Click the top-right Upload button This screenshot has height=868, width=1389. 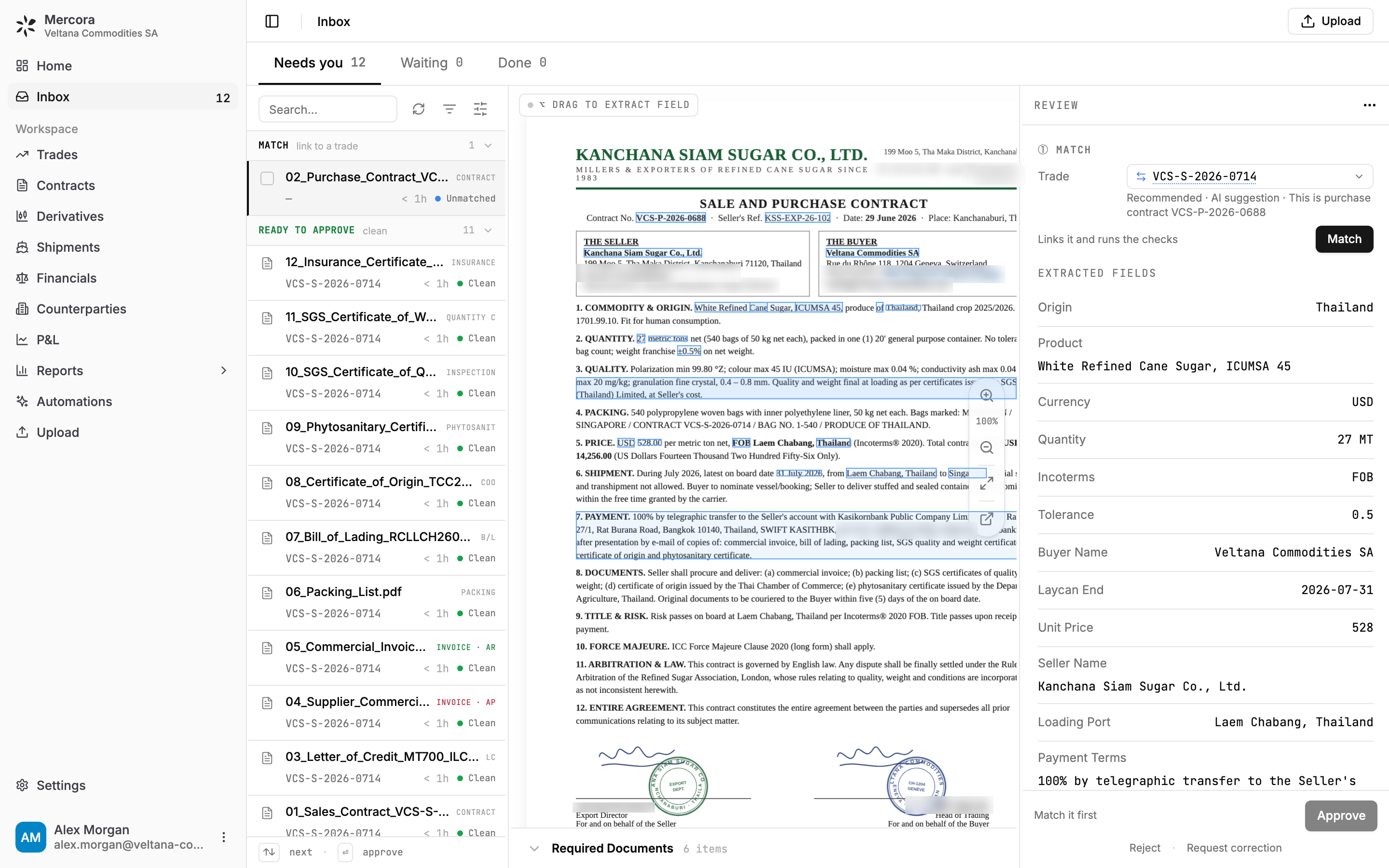pos(1331,21)
